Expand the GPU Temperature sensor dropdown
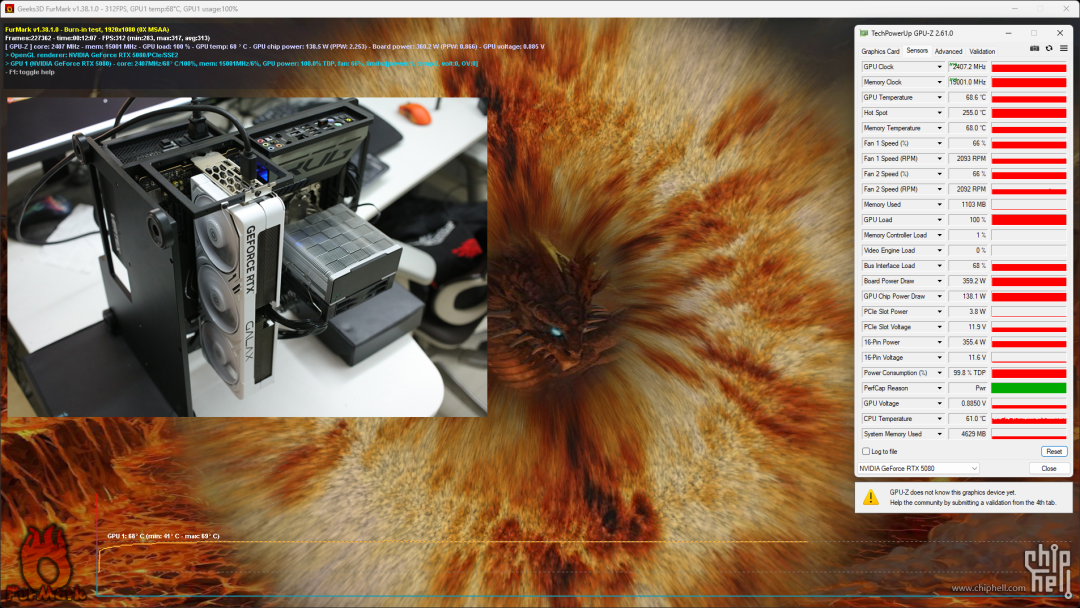 [x=939, y=98]
